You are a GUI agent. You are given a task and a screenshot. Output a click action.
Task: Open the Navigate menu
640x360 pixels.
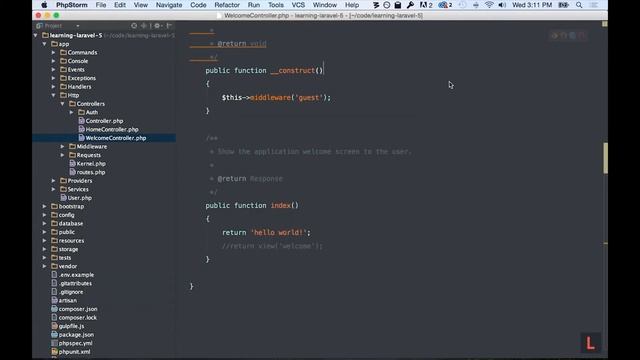pos(169,5)
